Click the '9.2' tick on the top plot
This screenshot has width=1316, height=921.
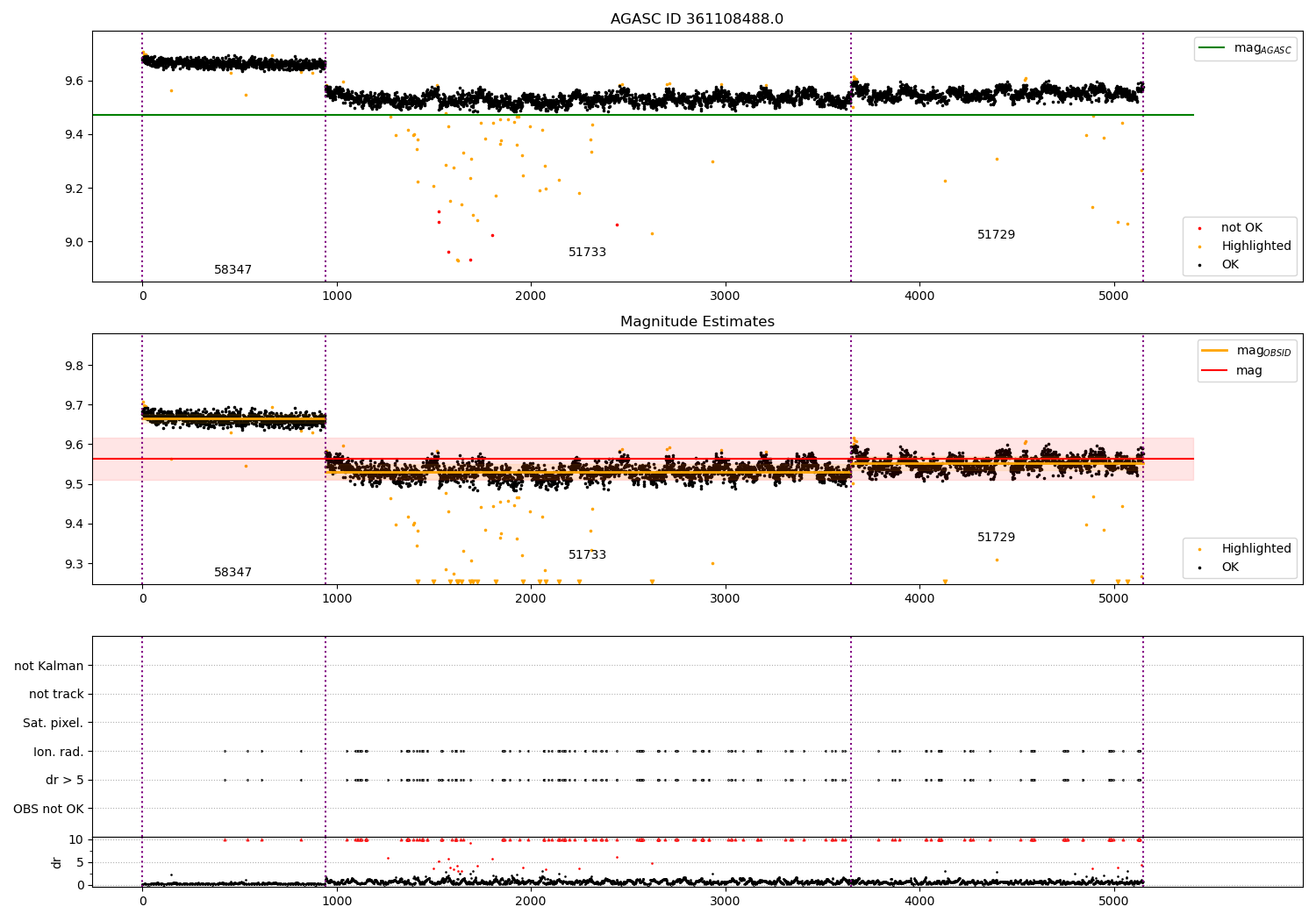74,189
